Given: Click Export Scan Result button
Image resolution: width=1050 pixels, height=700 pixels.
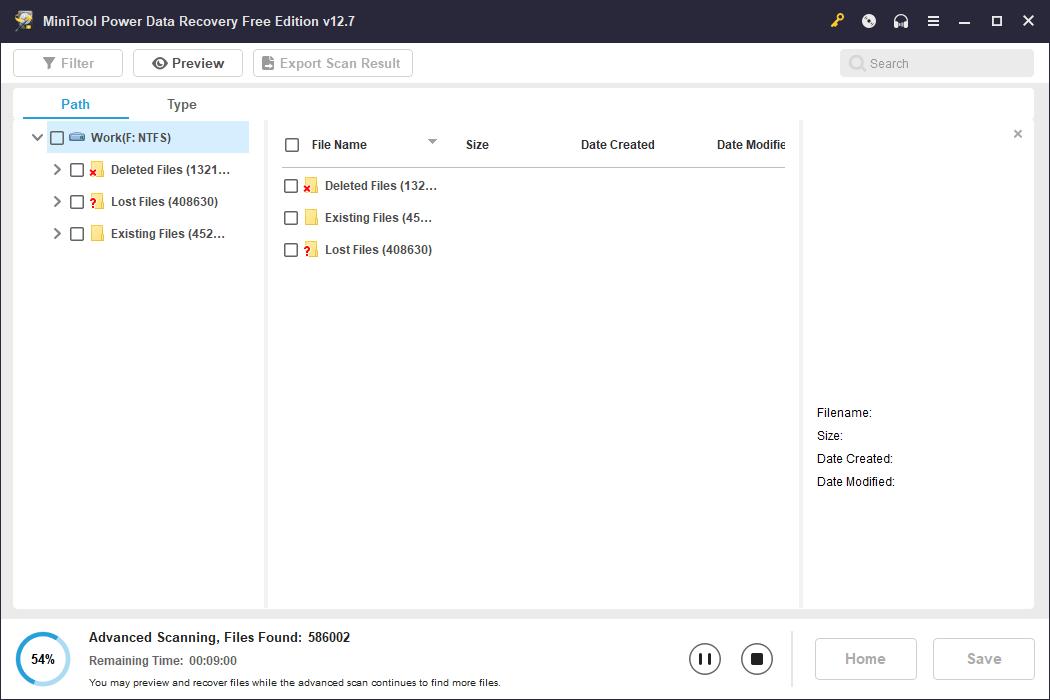Looking at the screenshot, I should 333,63.
